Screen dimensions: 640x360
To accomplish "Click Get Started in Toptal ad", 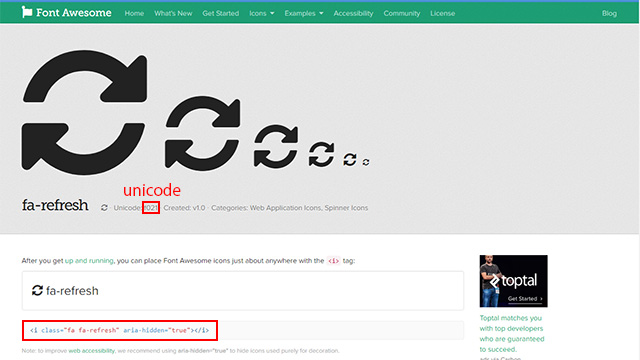I will coord(525,299).
